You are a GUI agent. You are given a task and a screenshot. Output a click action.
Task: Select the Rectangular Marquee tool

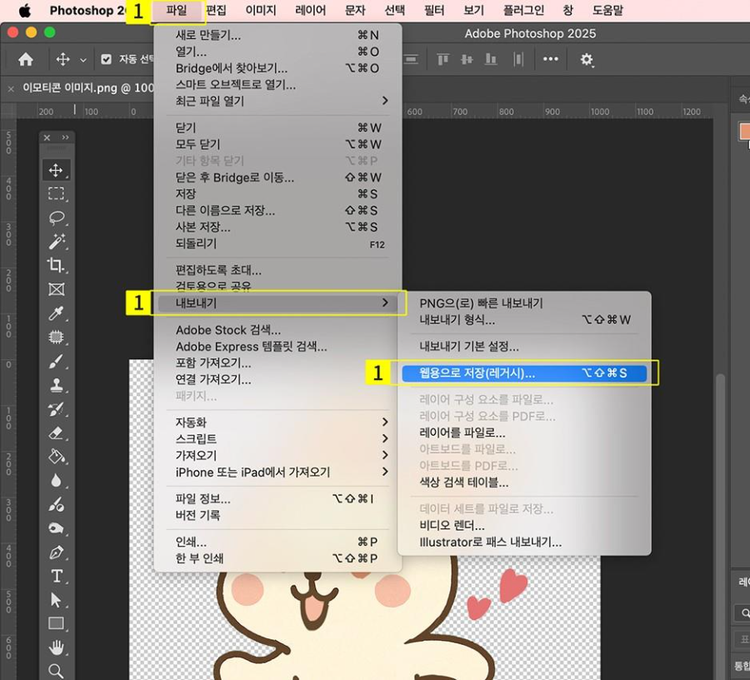point(56,194)
